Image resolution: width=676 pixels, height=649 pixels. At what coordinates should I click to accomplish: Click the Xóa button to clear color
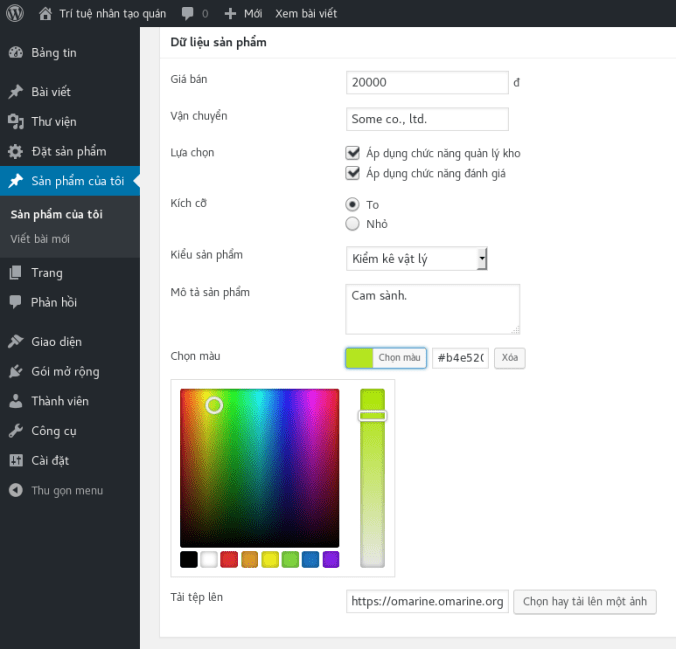tap(510, 358)
